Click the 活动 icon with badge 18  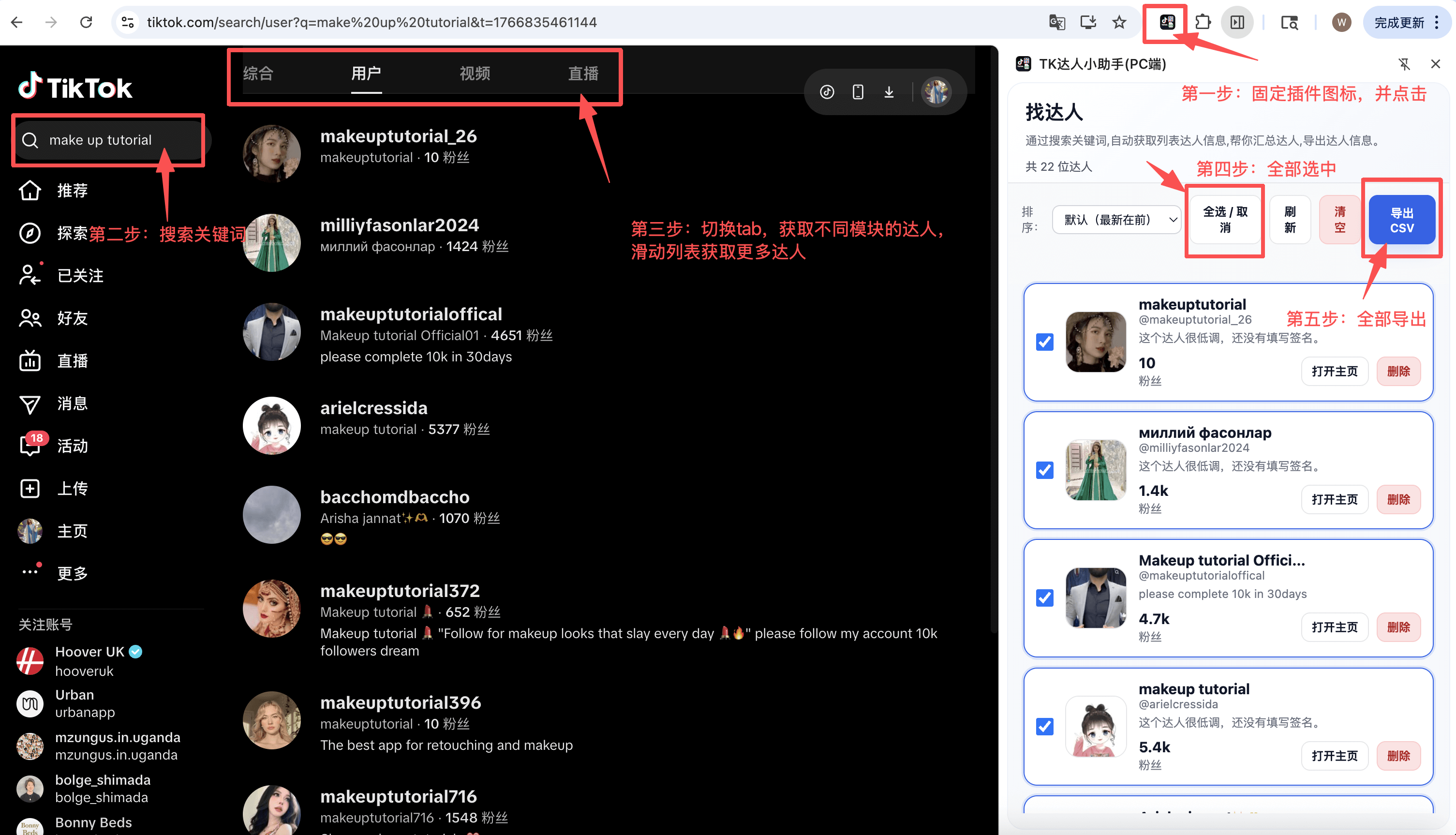[30, 446]
